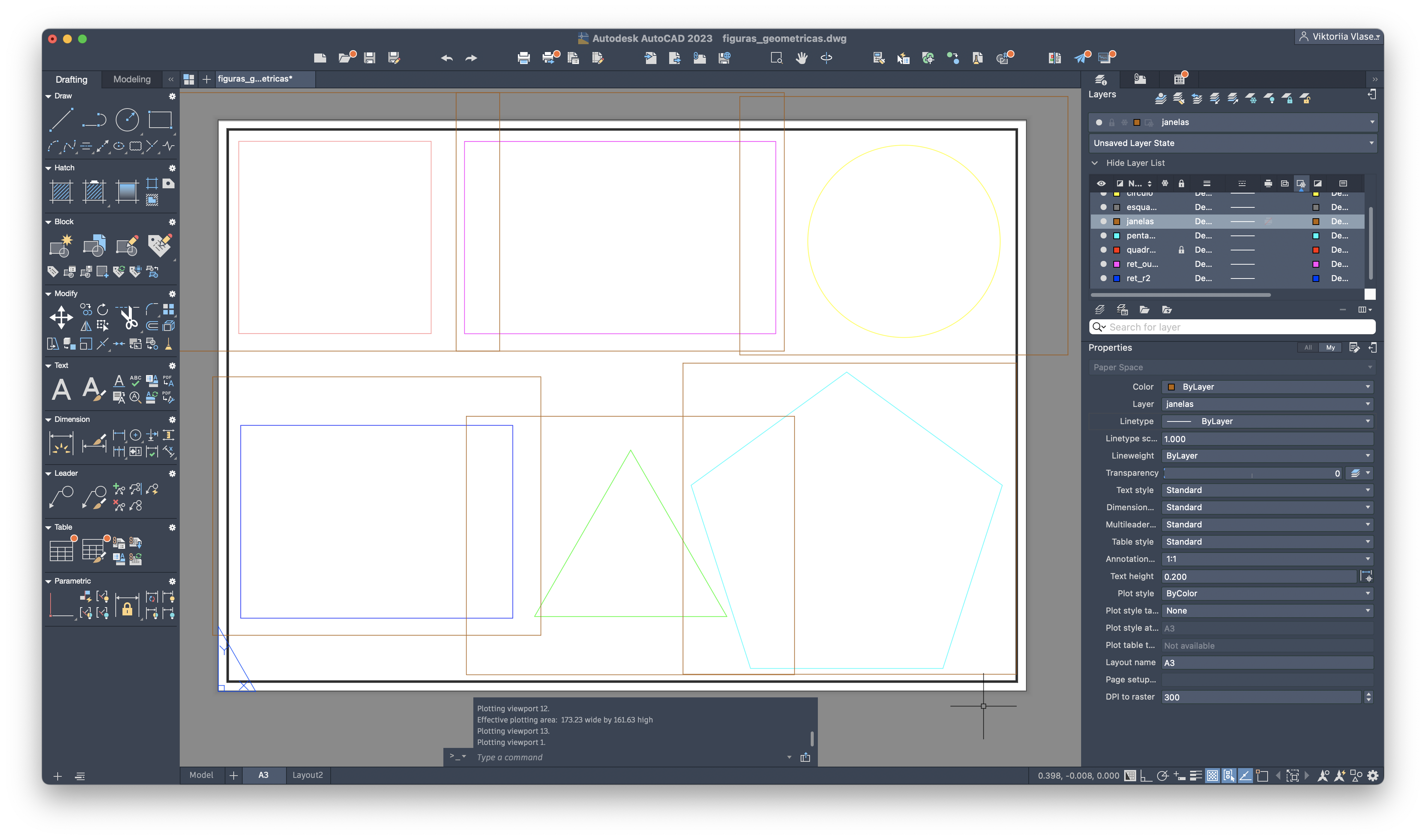
Task: Select the Trim scissors tool
Action: 129,318
